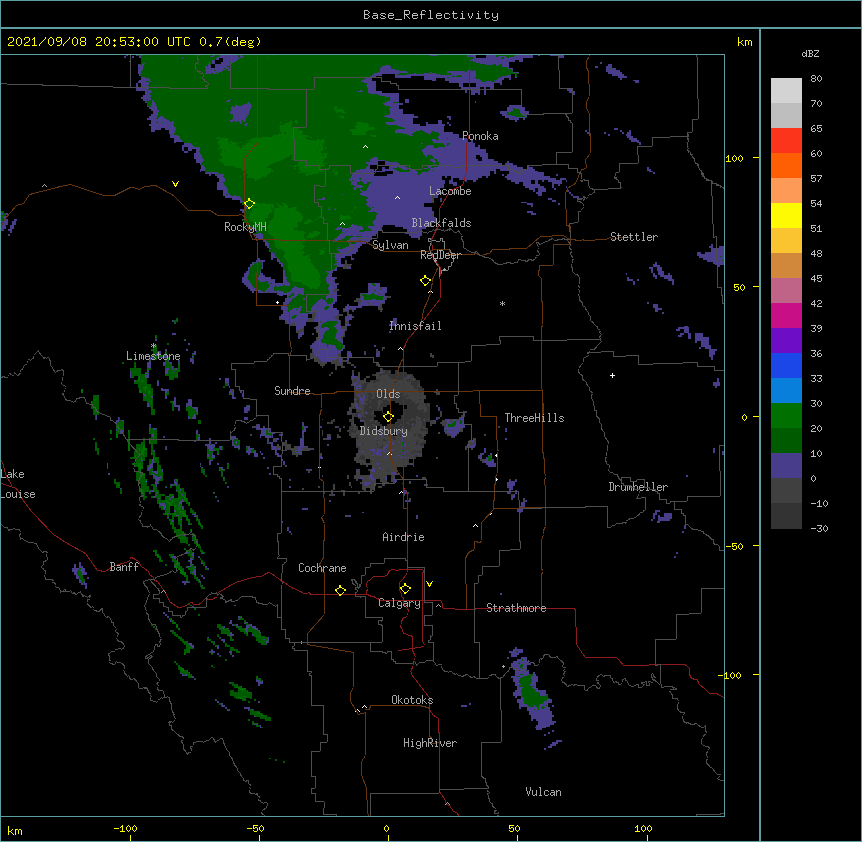Click the dBZ legend heading
The width and height of the screenshot is (862, 842).
tap(810, 53)
